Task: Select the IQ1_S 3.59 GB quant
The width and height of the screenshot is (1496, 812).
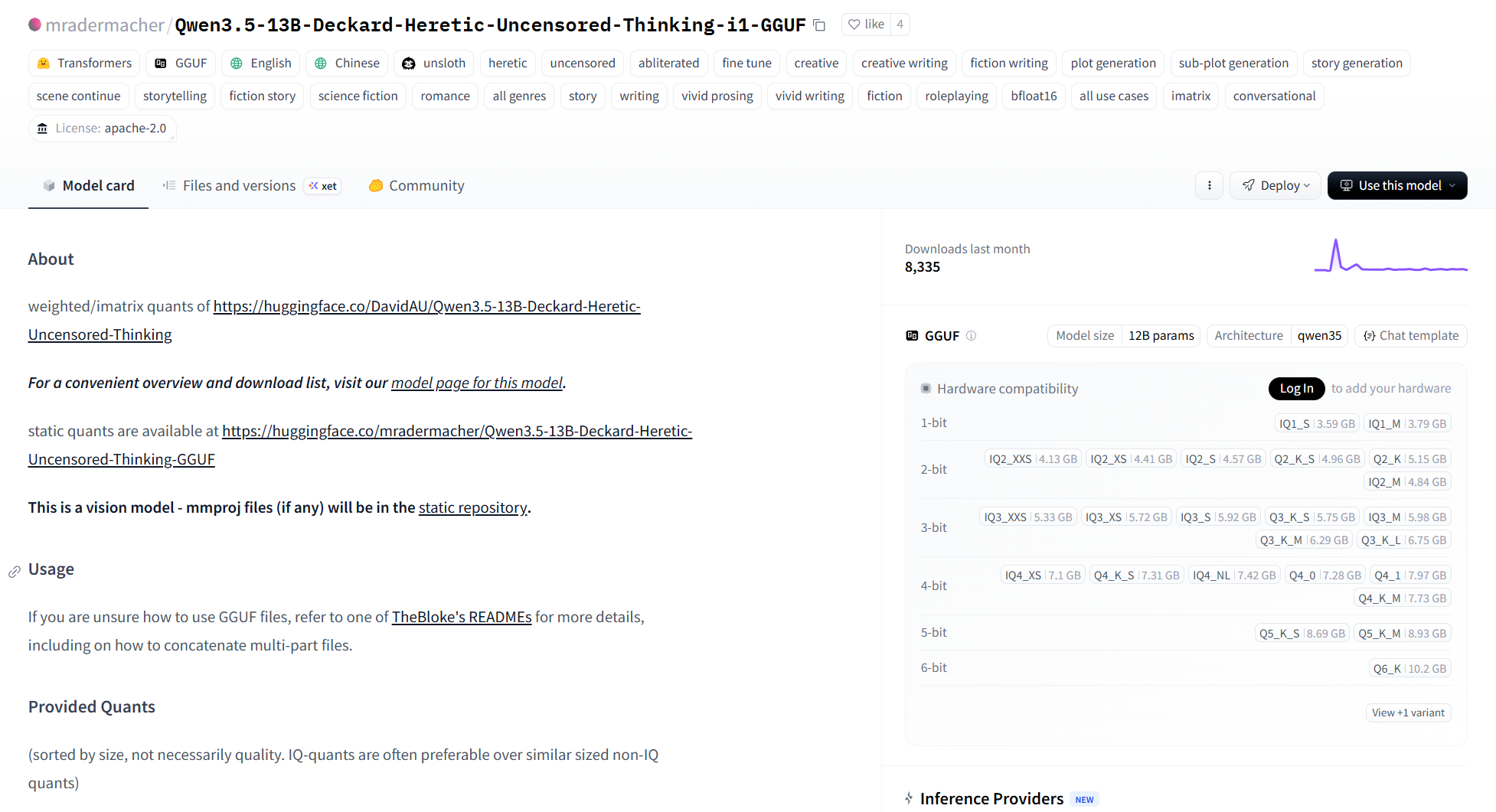Action: point(1317,424)
